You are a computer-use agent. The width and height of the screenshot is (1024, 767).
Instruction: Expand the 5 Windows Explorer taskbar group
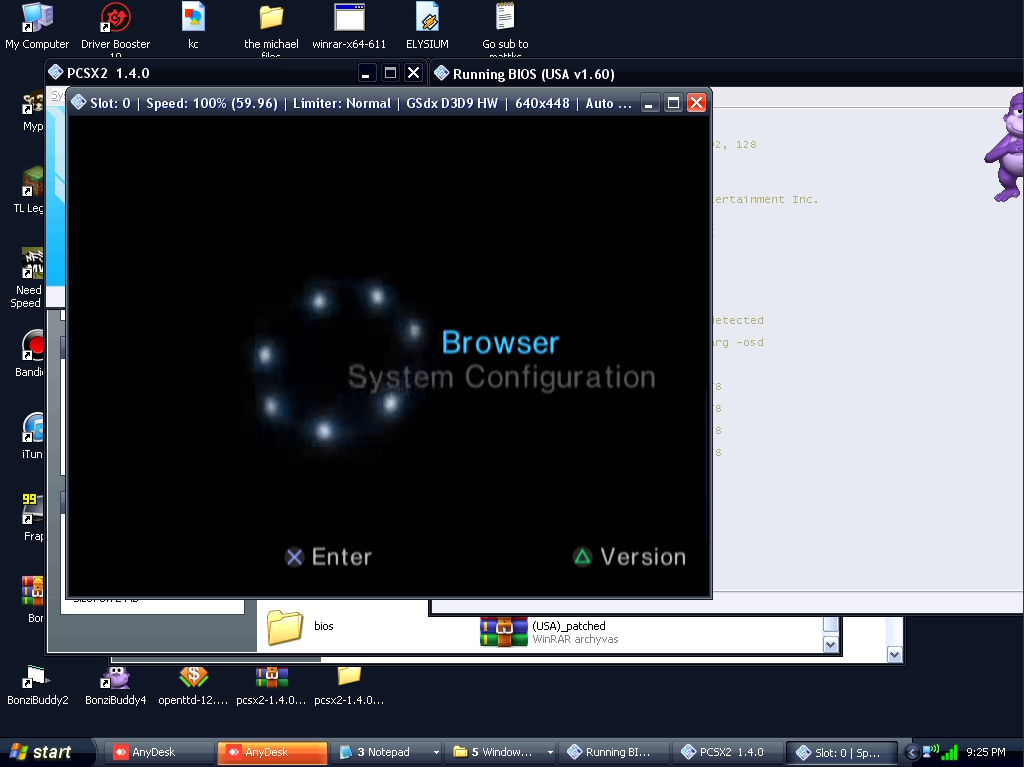[500, 752]
